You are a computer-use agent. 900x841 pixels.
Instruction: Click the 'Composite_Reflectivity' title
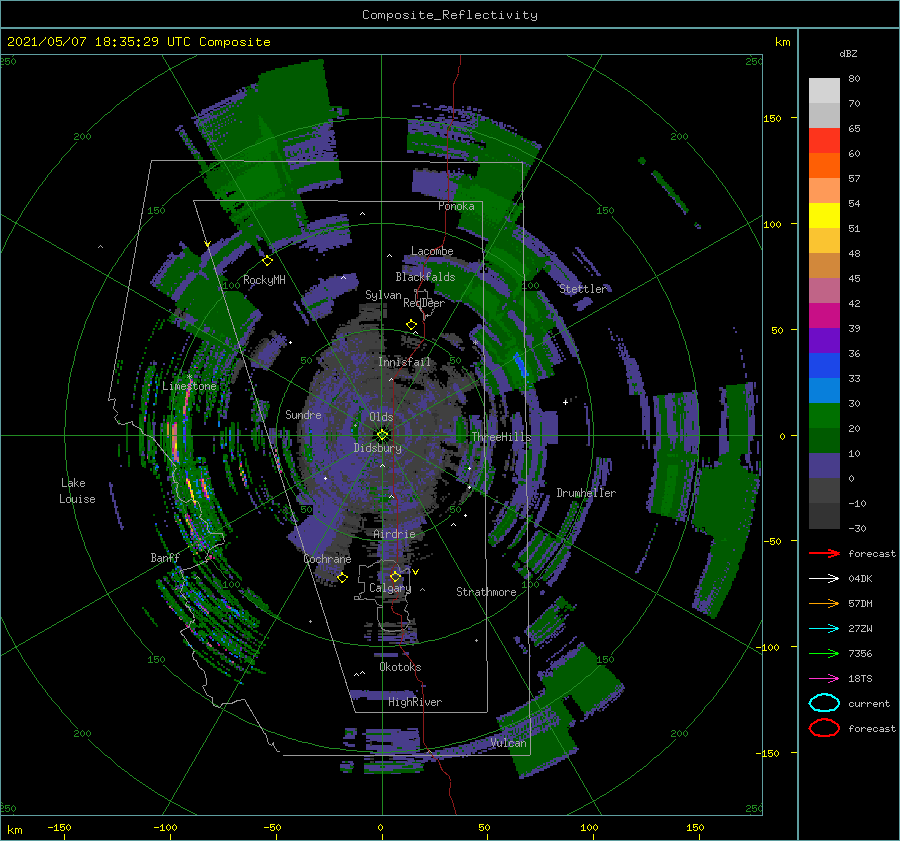450,15
